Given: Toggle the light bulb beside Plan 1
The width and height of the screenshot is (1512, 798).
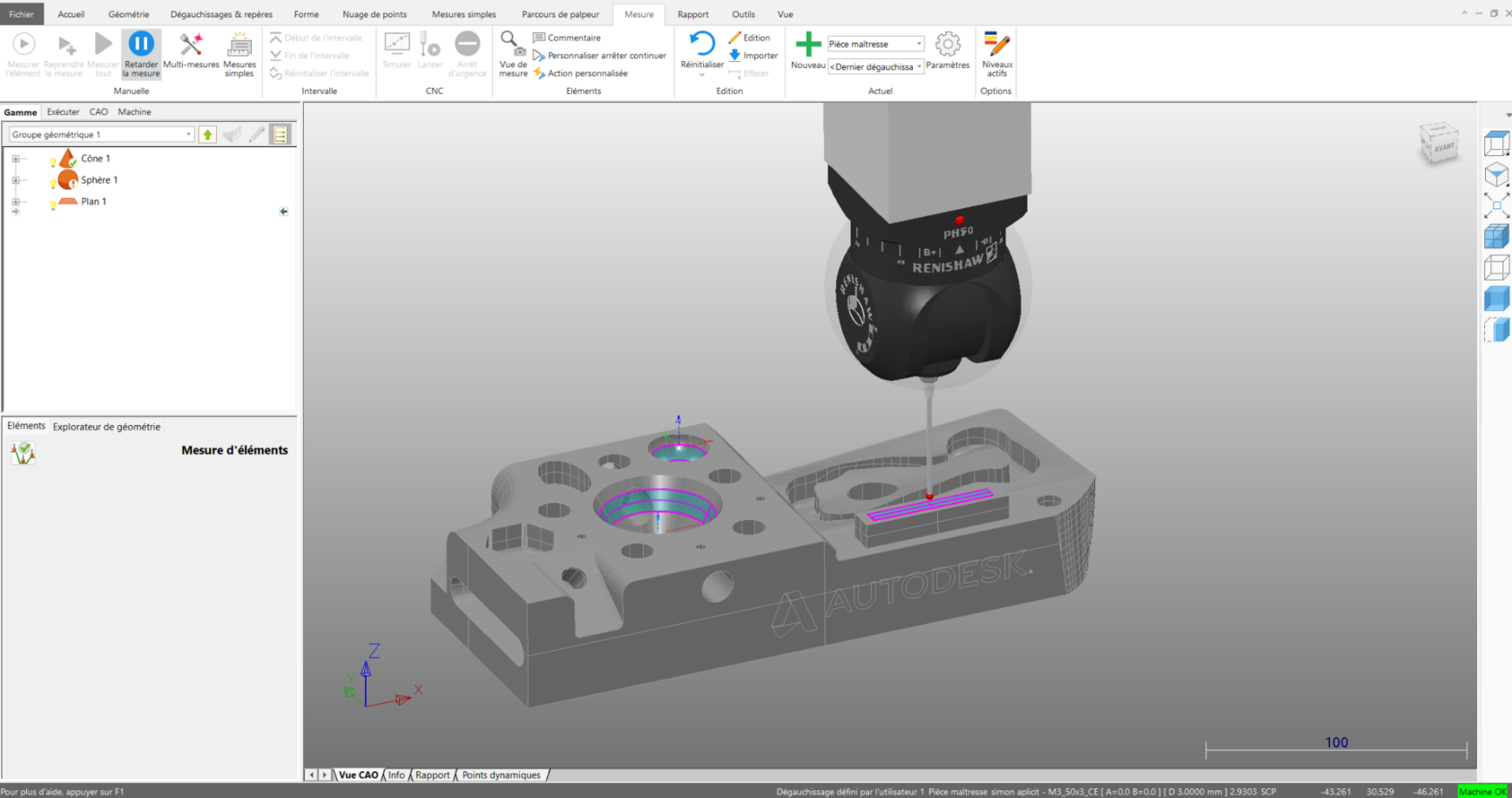Looking at the screenshot, I should coord(53,206).
